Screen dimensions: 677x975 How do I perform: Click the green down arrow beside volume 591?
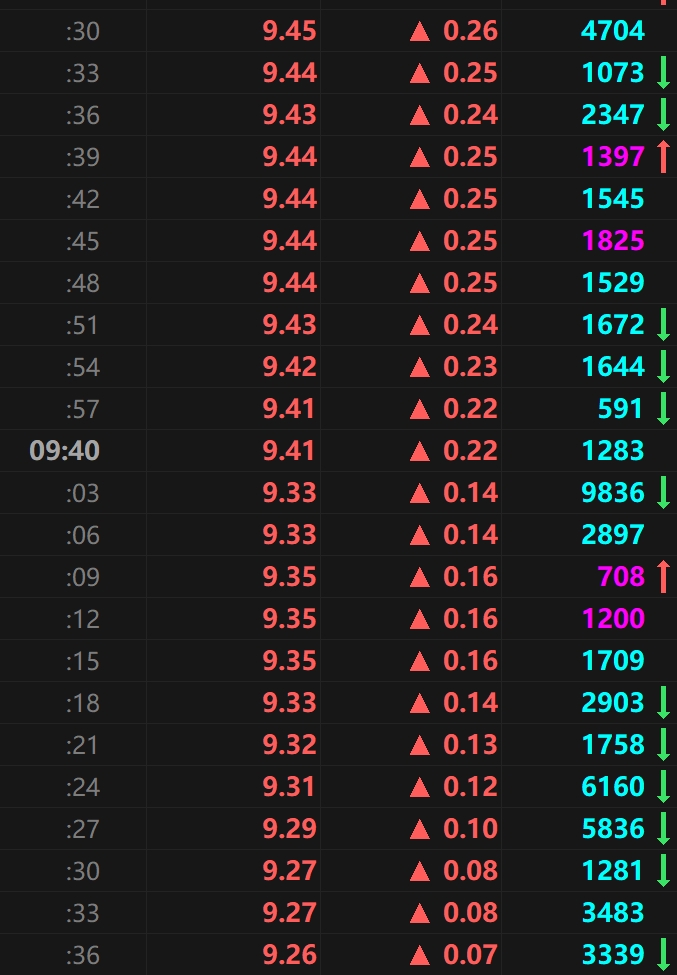click(663, 409)
